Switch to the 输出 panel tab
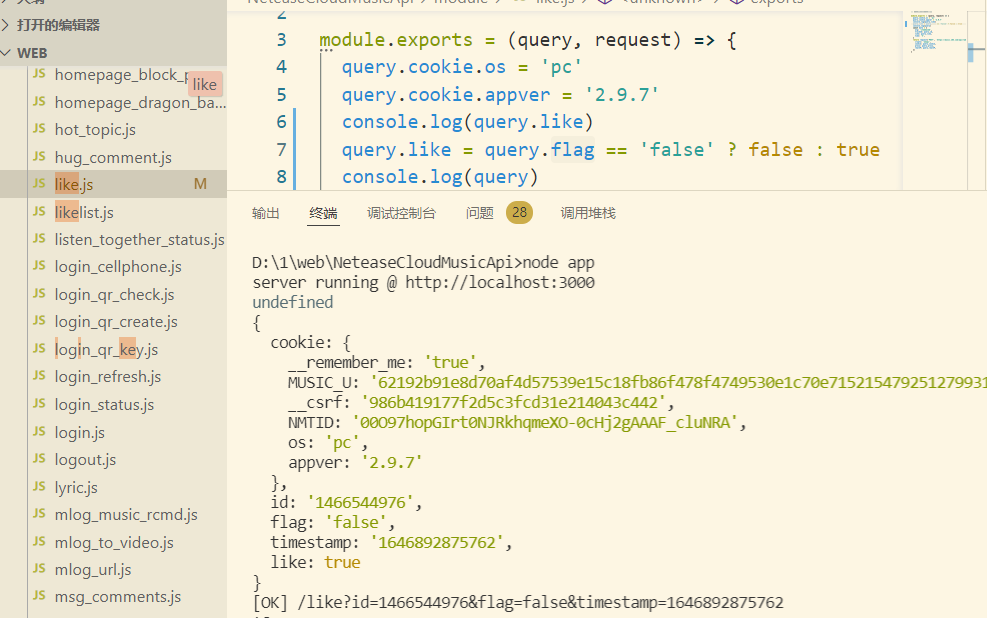 (x=264, y=212)
